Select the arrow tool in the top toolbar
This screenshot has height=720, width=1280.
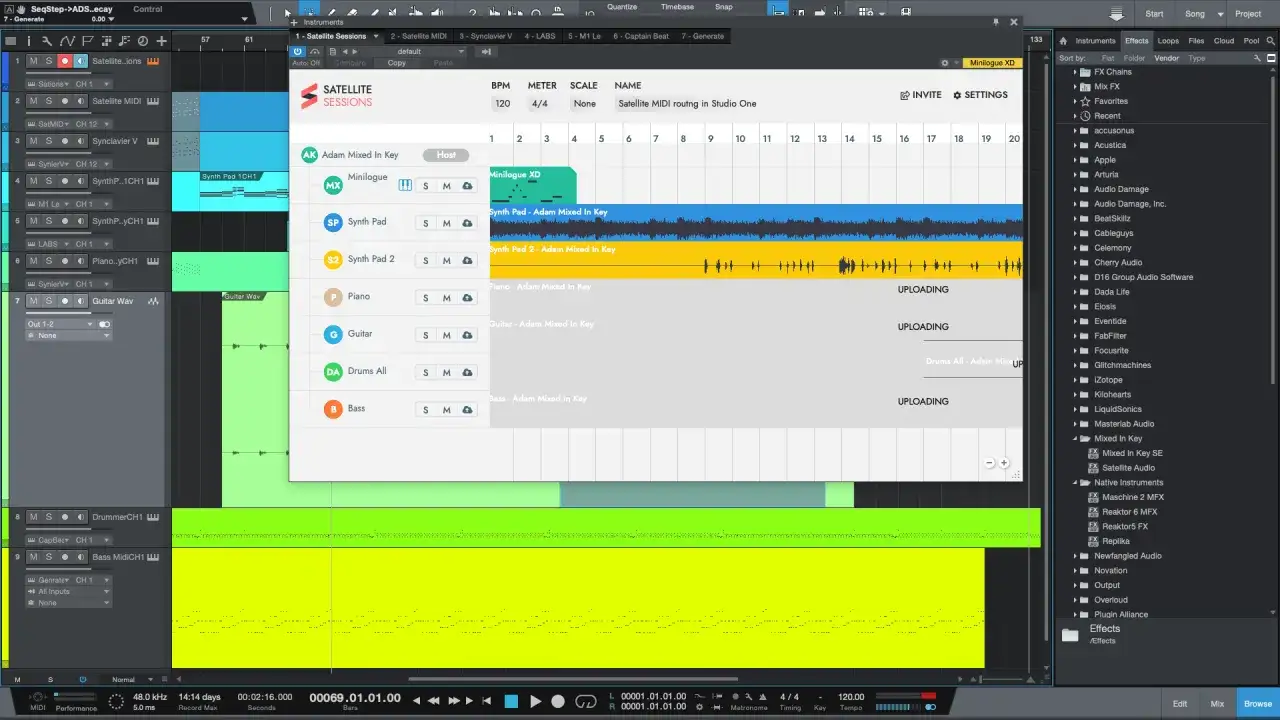(288, 13)
